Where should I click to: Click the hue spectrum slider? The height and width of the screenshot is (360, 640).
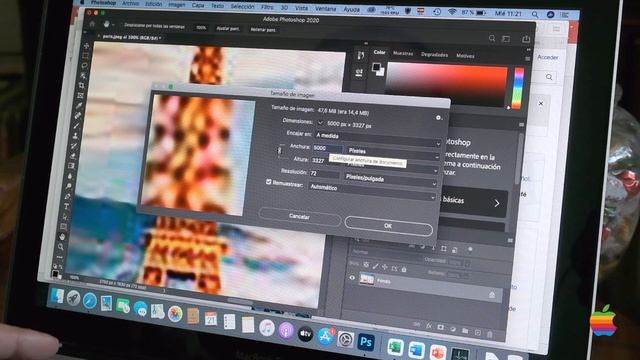518,88
